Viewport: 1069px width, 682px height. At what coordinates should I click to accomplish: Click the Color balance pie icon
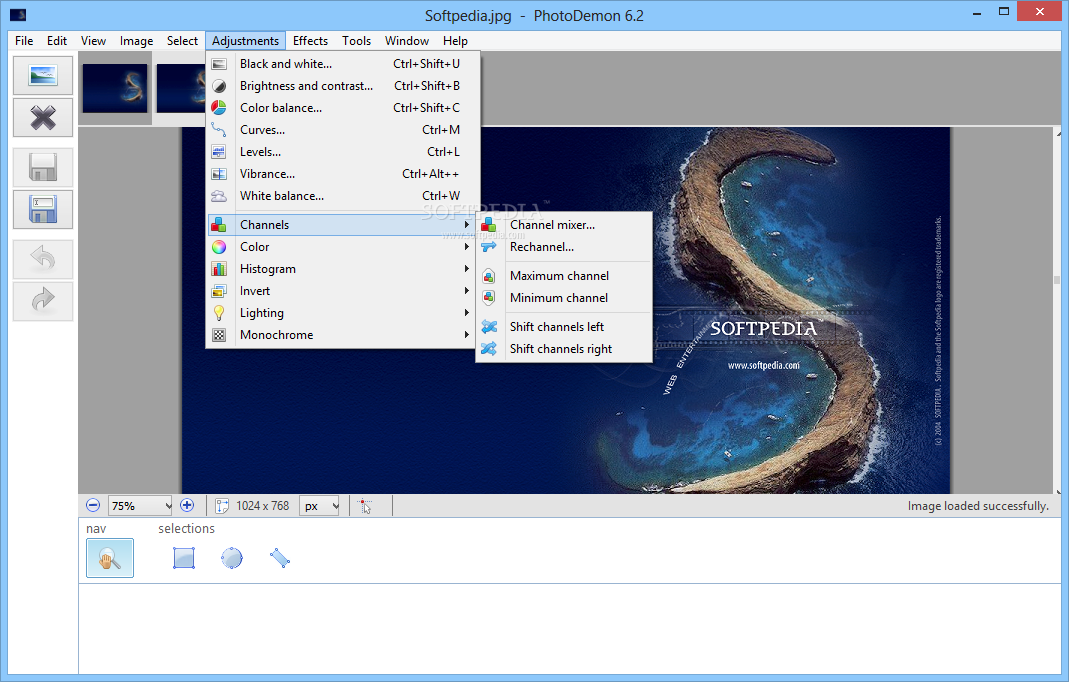219,108
